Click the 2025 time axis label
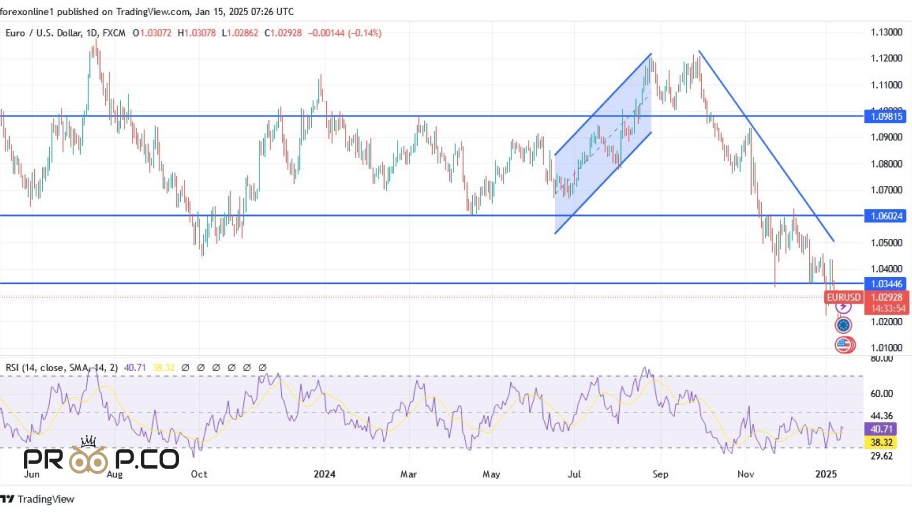 point(826,474)
